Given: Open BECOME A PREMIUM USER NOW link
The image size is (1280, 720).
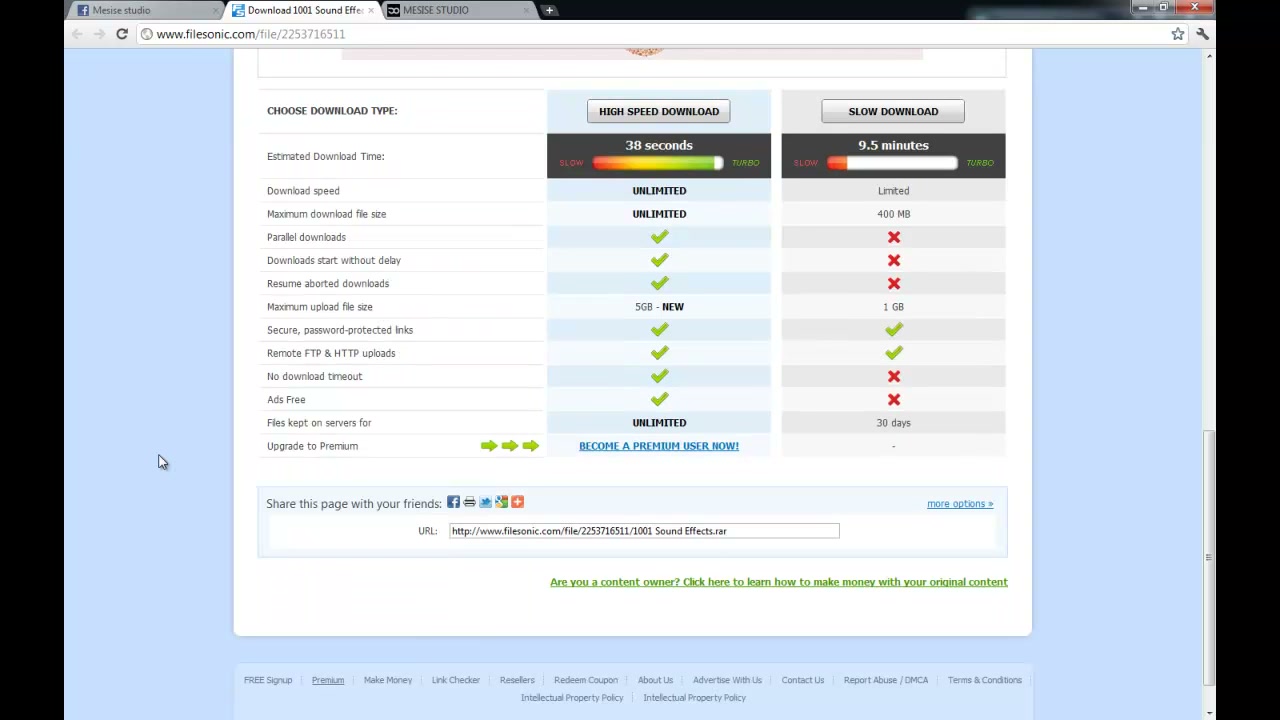Looking at the screenshot, I should [659, 446].
